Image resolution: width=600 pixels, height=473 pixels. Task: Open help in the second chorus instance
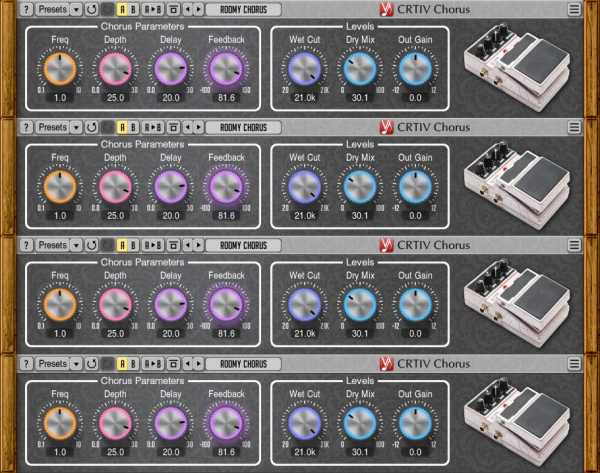(26, 127)
